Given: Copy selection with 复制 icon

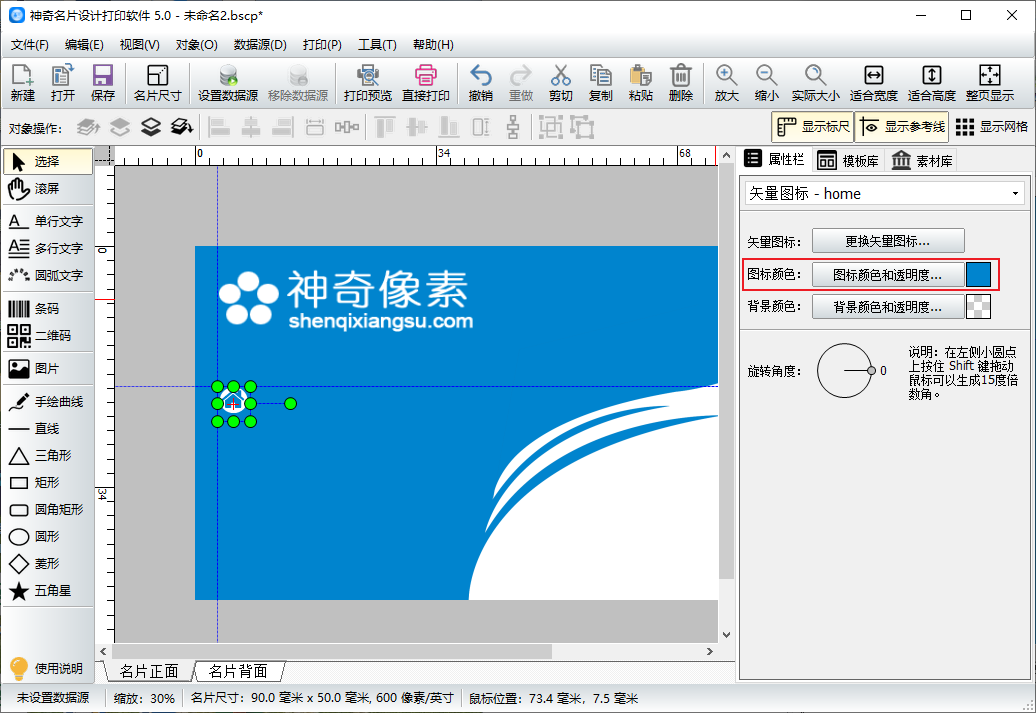Looking at the screenshot, I should 601,83.
